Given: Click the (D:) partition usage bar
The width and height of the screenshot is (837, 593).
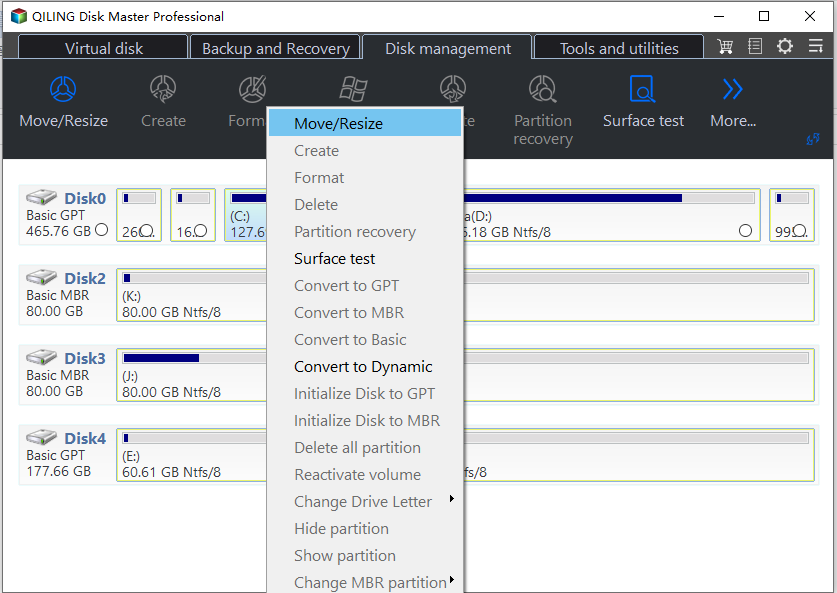Looking at the screenshot, I should click(x=609, y=198).
